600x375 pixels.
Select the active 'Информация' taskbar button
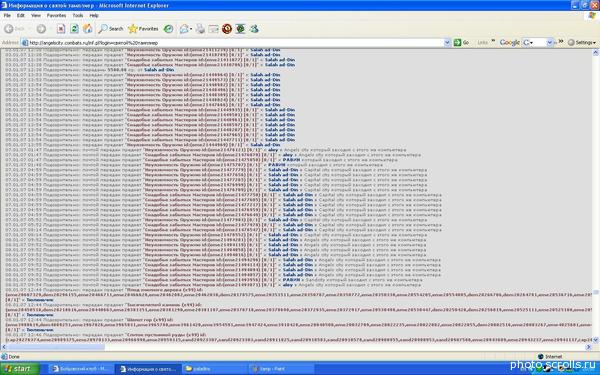[148, 369]
